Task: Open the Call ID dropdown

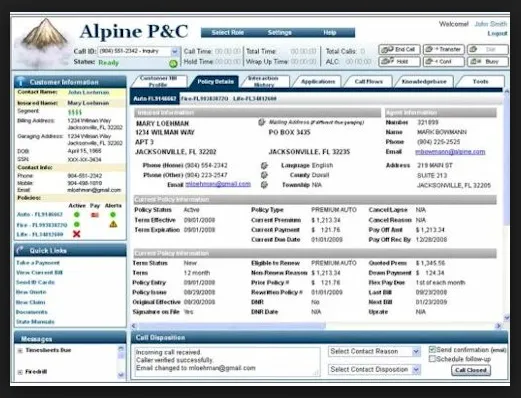Action: click(174, 51)
